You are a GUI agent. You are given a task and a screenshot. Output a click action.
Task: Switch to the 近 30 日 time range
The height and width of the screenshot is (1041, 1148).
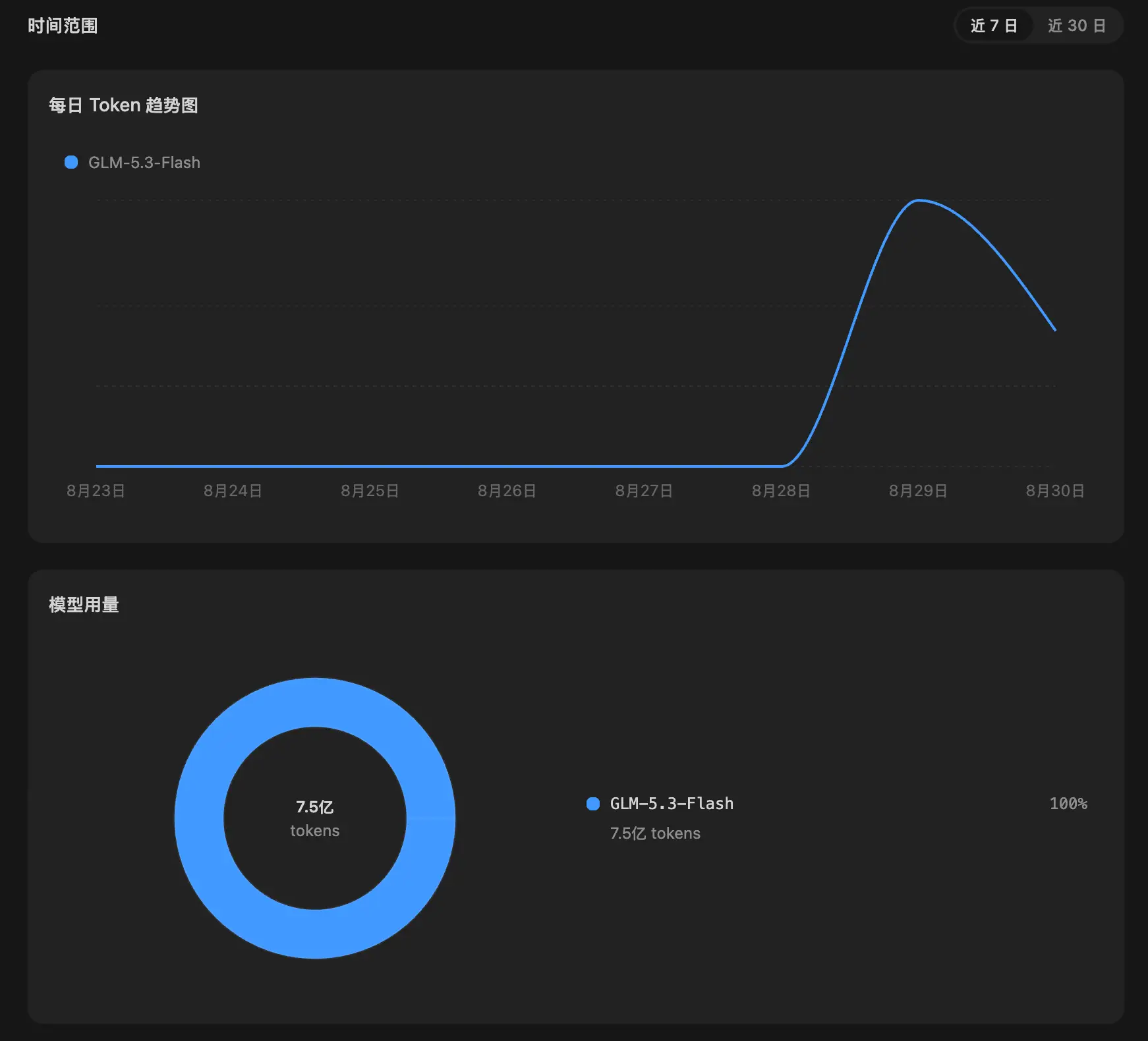(x=1077, y=26)
